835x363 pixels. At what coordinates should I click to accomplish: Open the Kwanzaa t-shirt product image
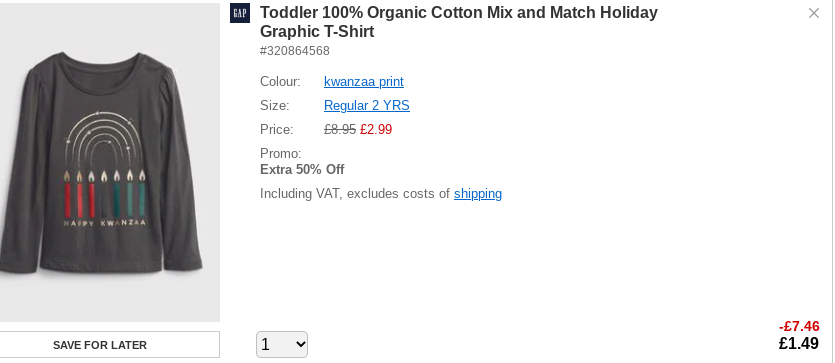pyautogui.click(x=108, y=162)
